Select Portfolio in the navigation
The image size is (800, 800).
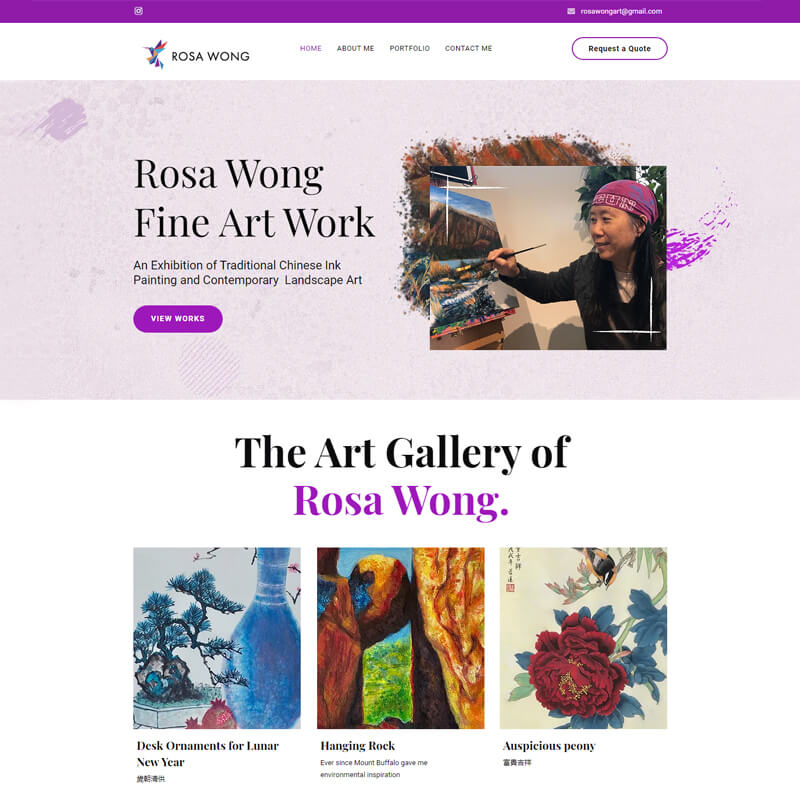pos(410,48)
